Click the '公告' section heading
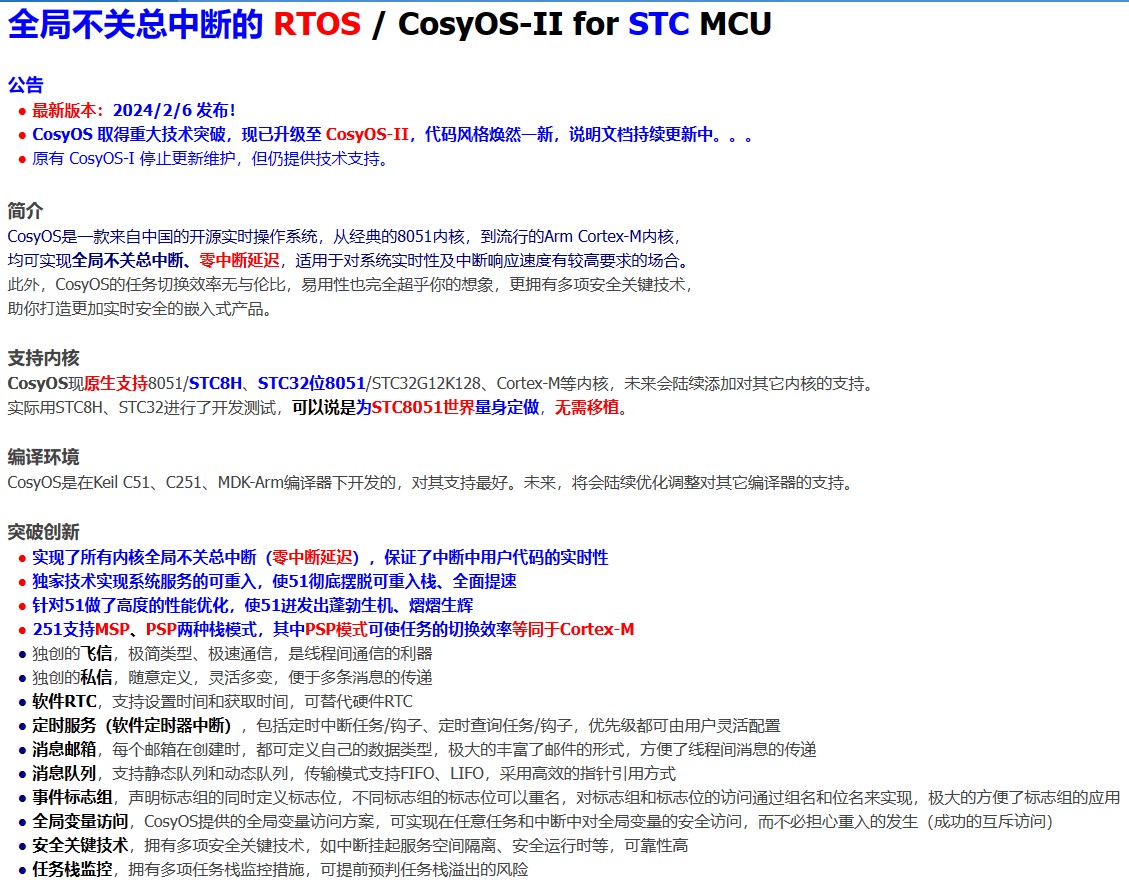Screen dimensions: 1129x886 pos(25,85)
